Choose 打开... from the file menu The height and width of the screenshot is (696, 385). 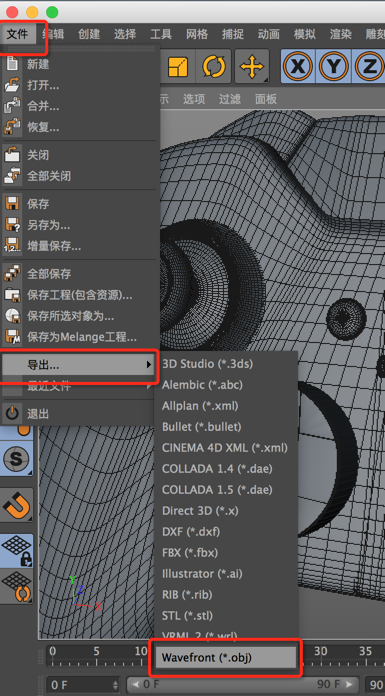coord(80,85)
